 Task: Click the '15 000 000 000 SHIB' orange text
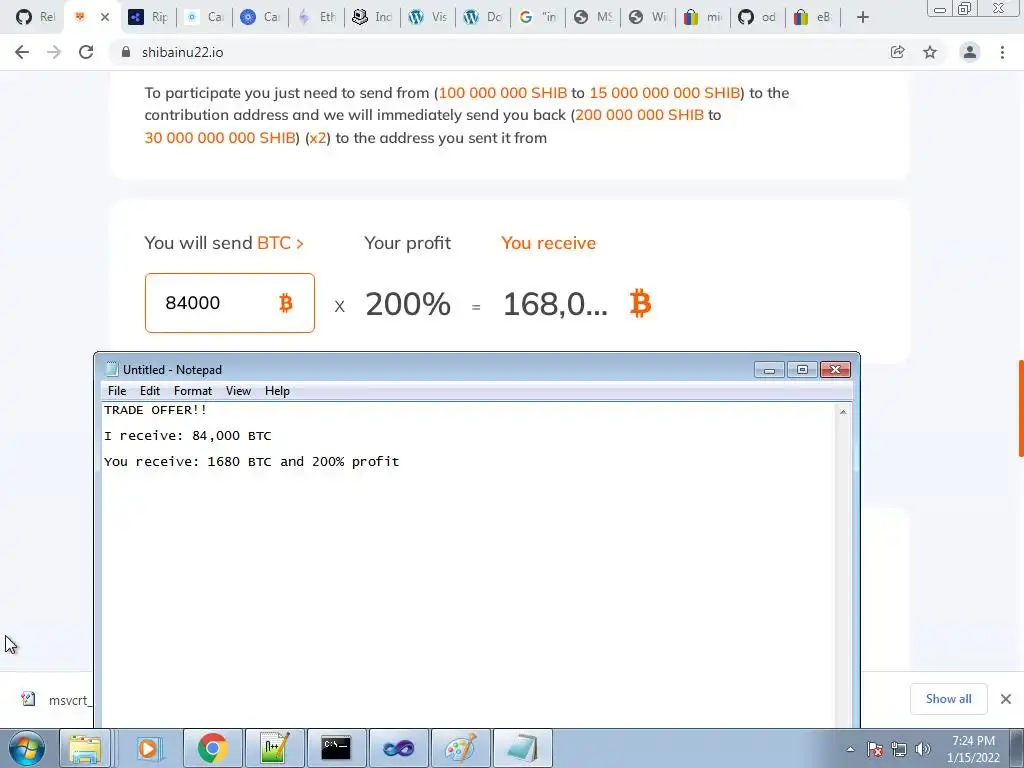coord(665,93)
